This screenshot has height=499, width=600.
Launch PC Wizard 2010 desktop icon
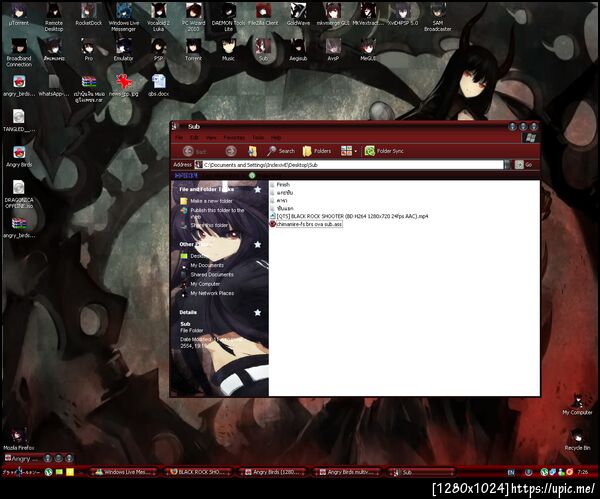(194, 17)
